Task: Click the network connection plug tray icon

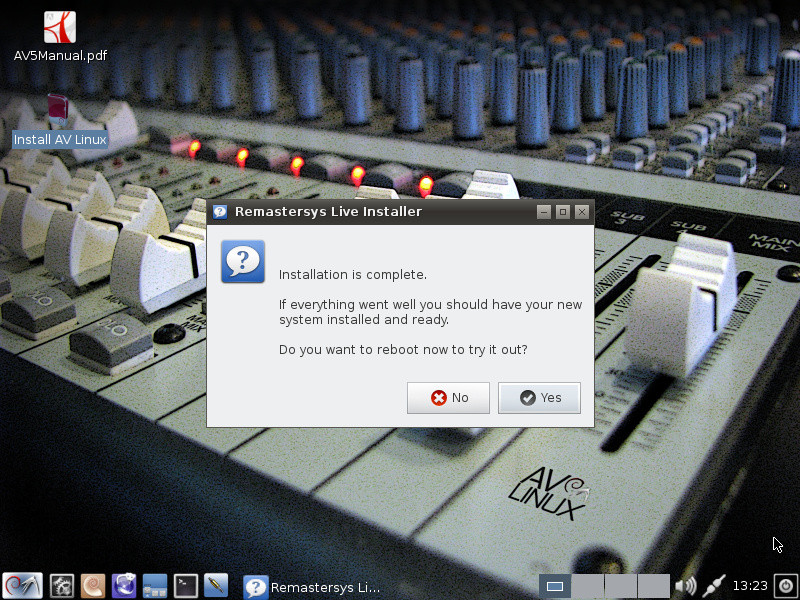Action: 714,586
